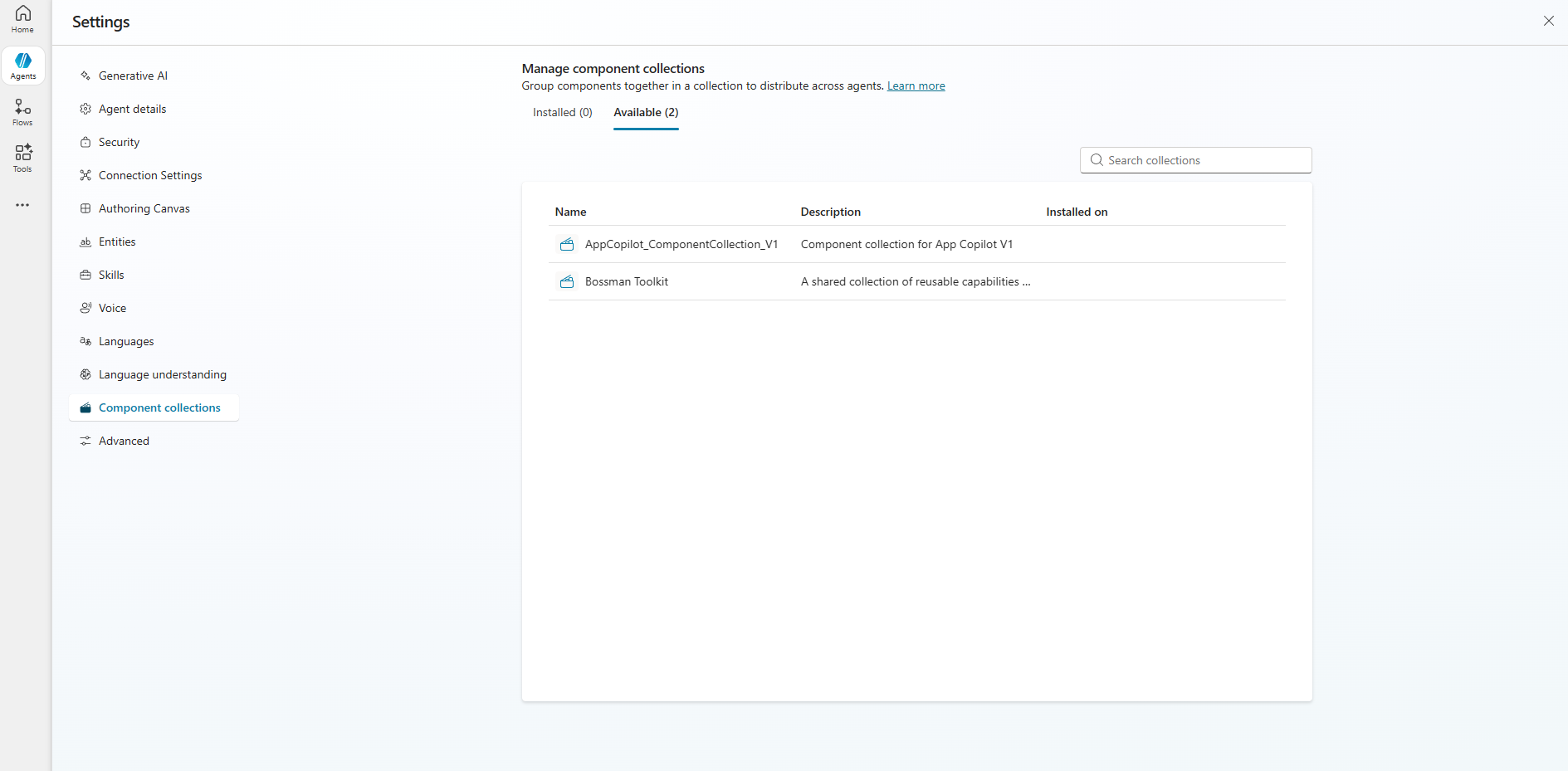Image resolution: width=1568 pixels, height=771 pixels.
Task: Open Generative AI settings
Action: [133, 76]
